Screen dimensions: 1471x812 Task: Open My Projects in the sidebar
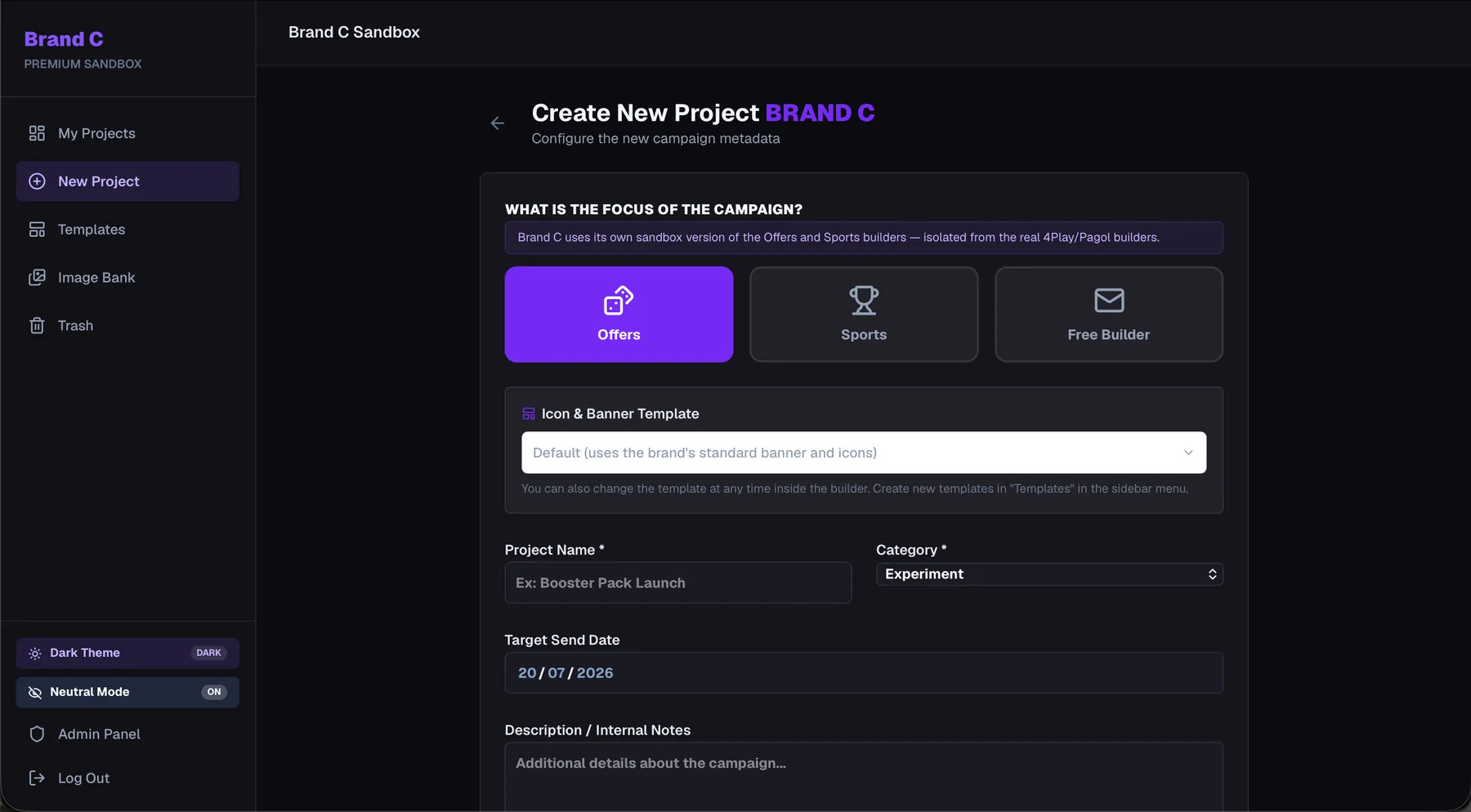coord(127,133)
